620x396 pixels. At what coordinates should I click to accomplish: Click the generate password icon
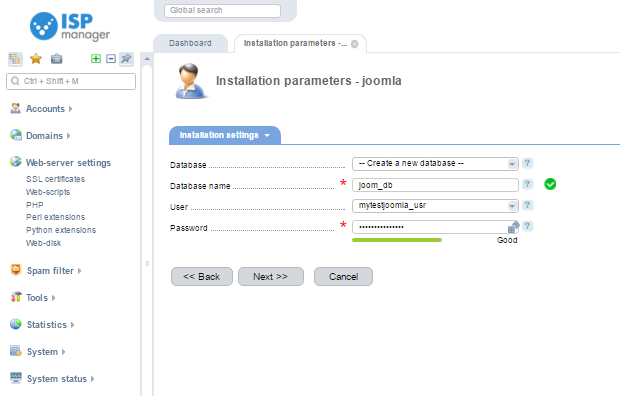click(x=513, y=227)
